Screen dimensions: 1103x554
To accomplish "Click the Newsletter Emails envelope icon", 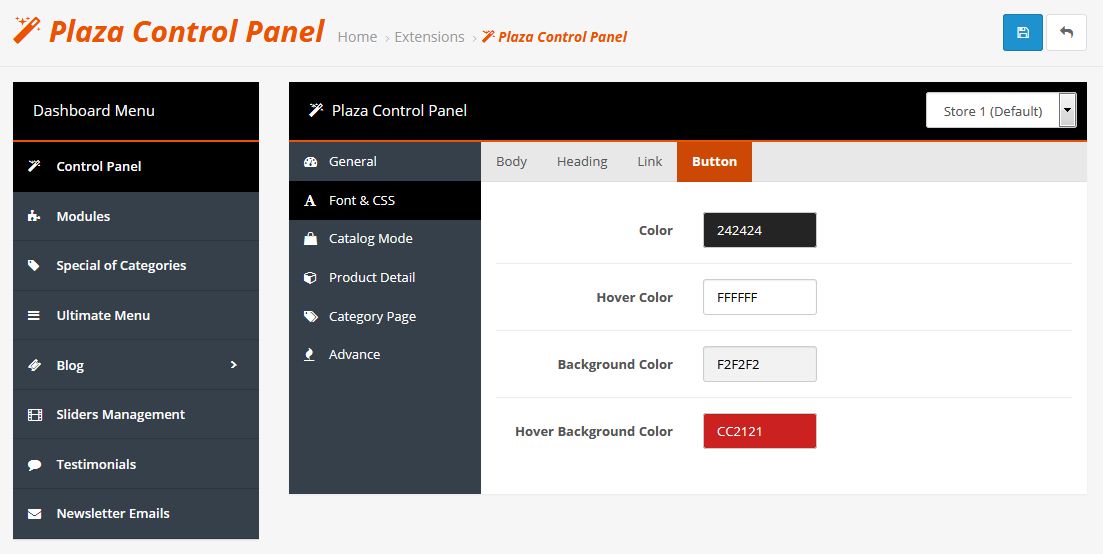I will [x=34, y=514].
